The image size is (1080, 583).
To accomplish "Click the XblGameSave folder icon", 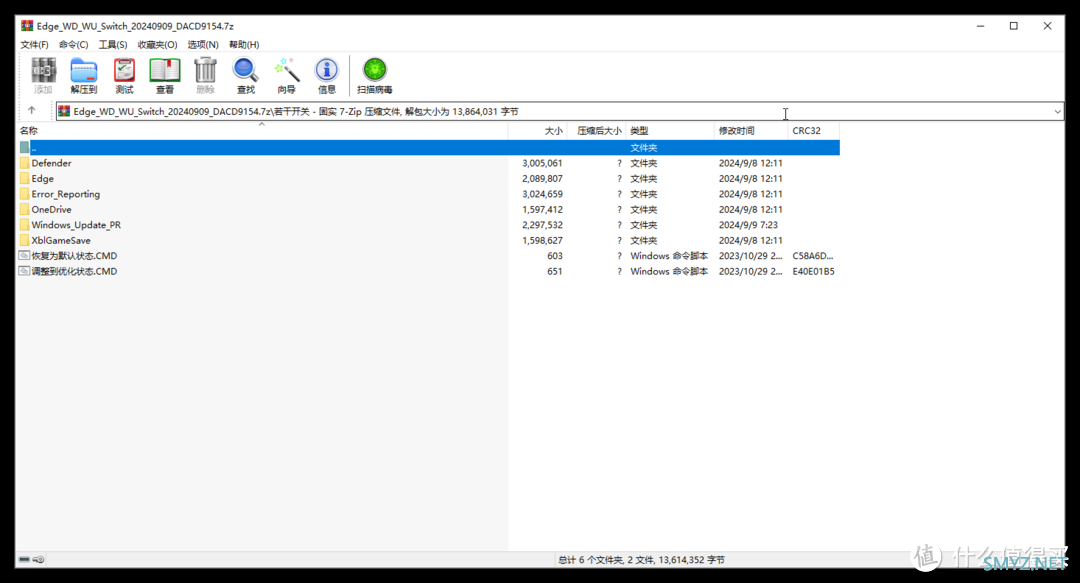I will (25, 241).
